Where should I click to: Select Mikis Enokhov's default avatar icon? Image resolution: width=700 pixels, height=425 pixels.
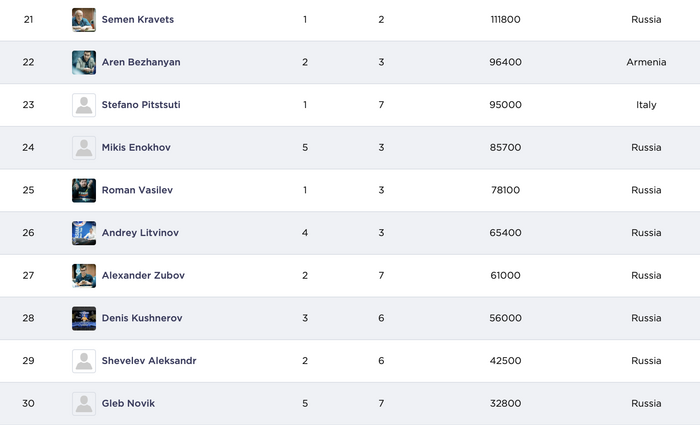(84, 148)
